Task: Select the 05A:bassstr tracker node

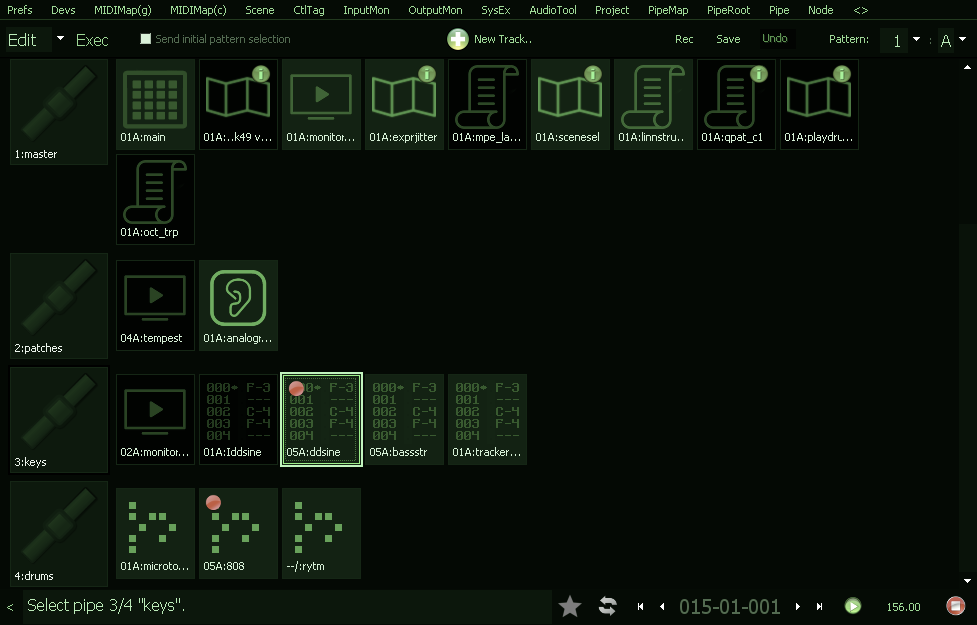Action: [x=404, y=418]
